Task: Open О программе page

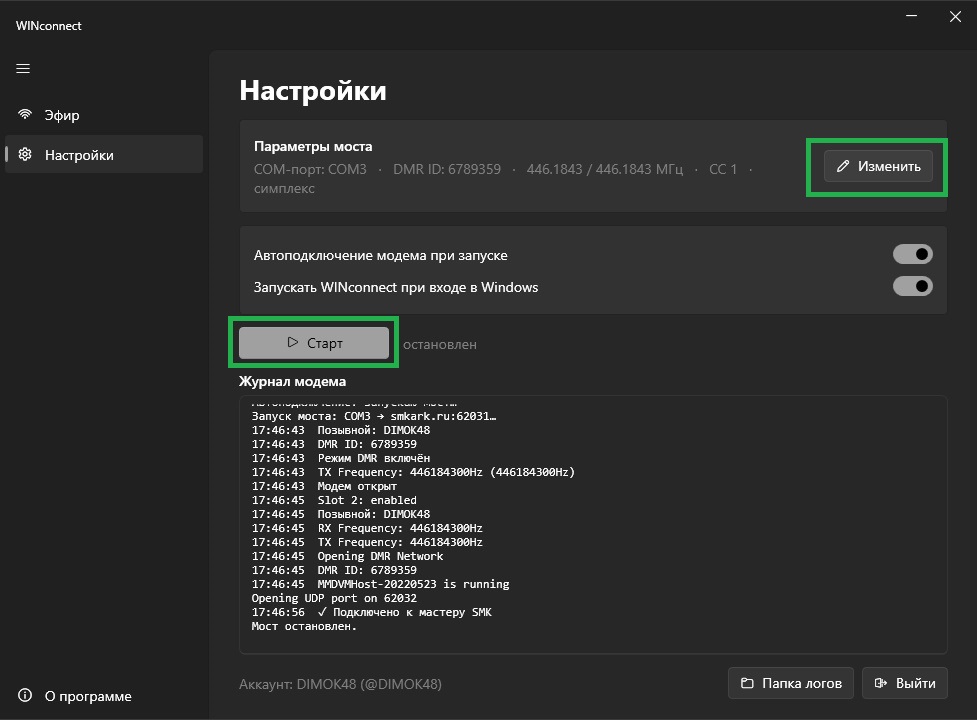Action: 104,696
